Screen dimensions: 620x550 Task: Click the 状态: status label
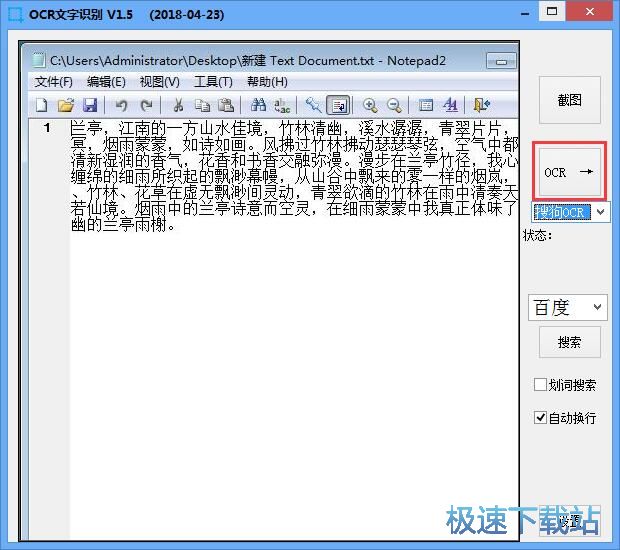tap(538, 235)
